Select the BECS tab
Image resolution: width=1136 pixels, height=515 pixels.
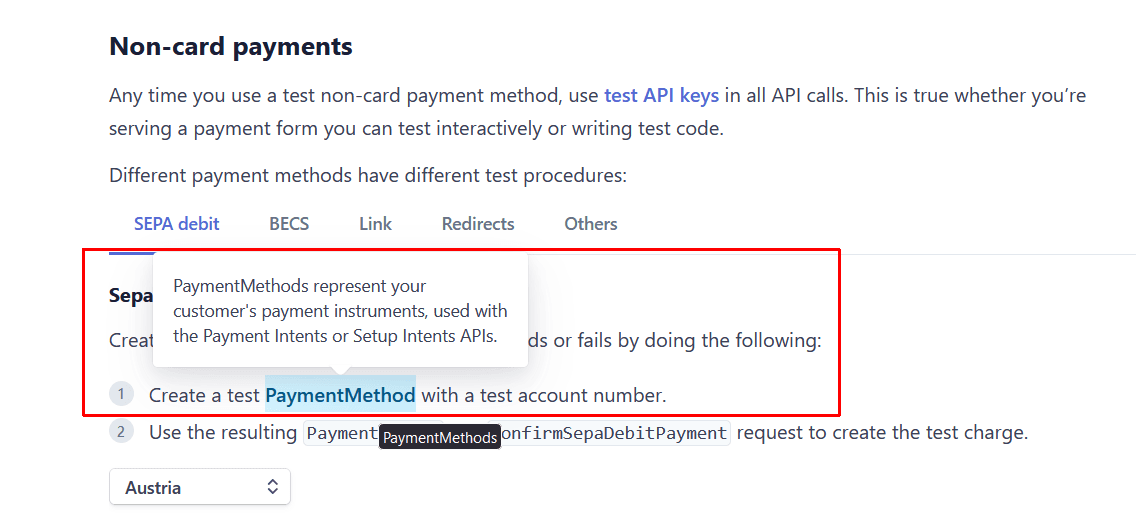click(x=289, y=224)
